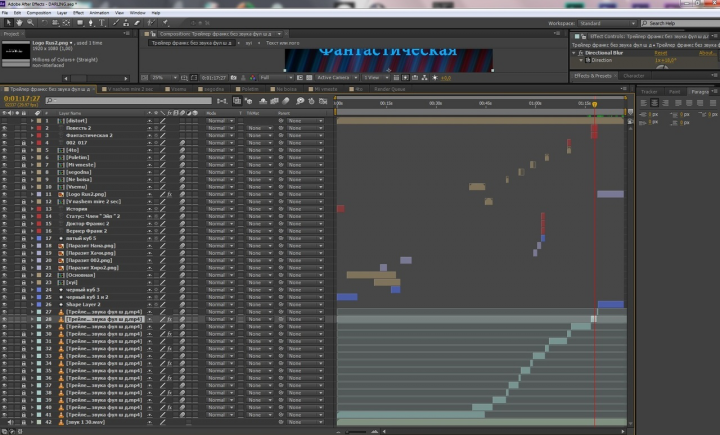The width and height of the screenshot is (720, 435).
Task: Click timeline layer search field
Action: coord(129,101)
